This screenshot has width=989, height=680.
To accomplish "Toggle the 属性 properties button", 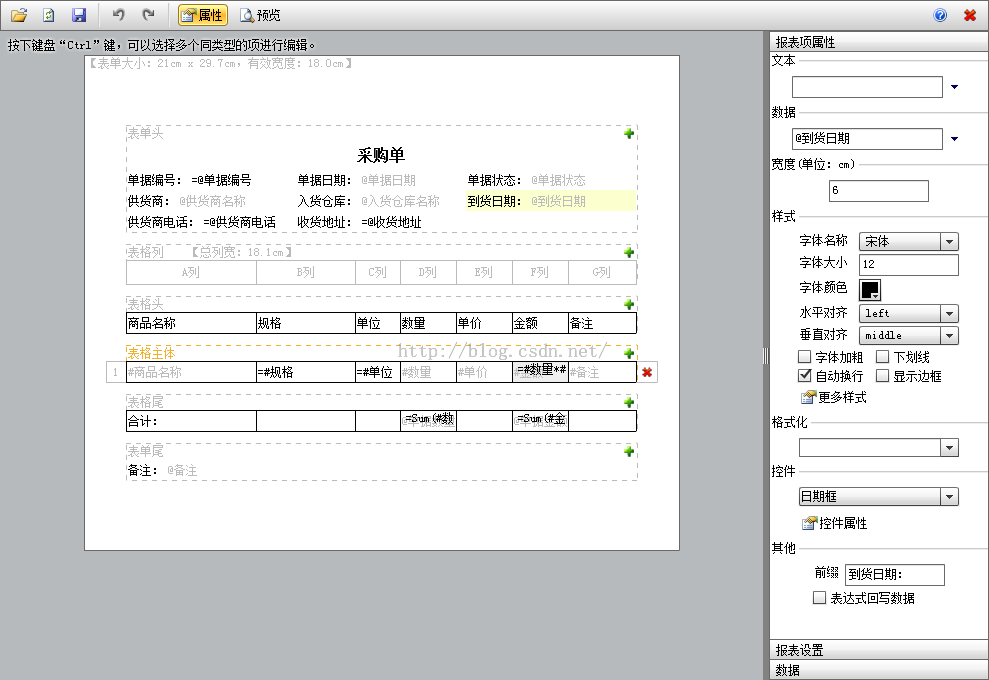I will (202, 15).
